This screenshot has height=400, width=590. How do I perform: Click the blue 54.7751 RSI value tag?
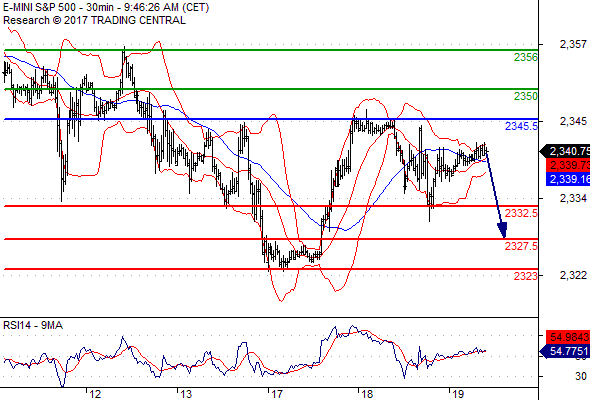tap(565, 351)
